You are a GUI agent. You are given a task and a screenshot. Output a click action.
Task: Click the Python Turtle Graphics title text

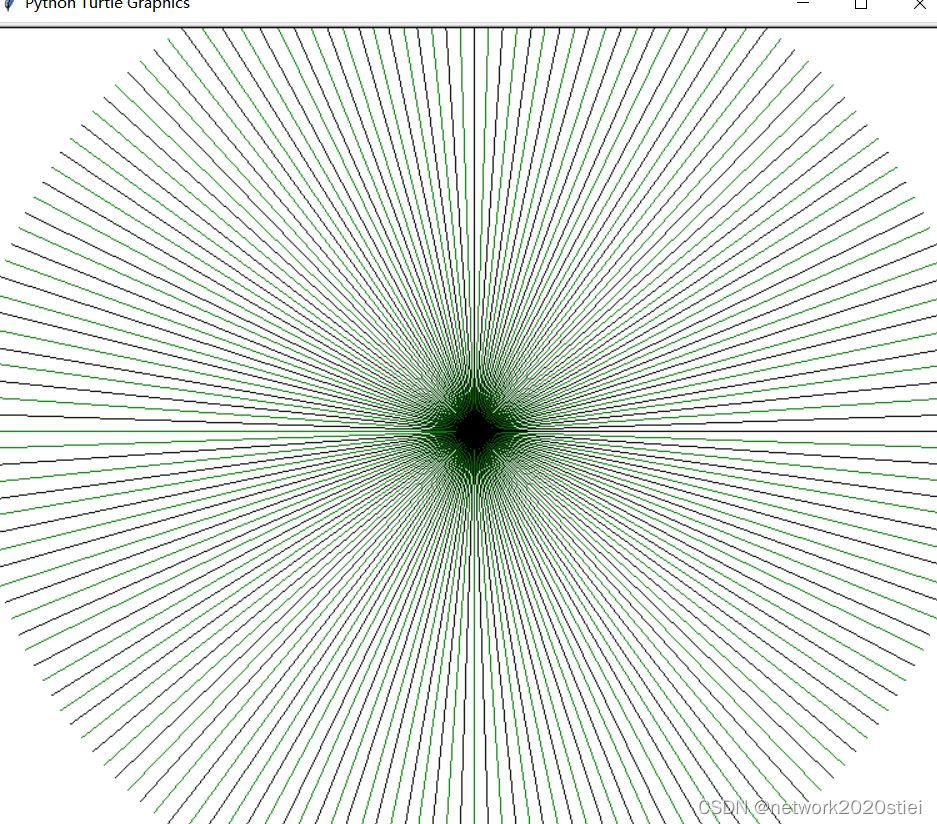point(108,4)
